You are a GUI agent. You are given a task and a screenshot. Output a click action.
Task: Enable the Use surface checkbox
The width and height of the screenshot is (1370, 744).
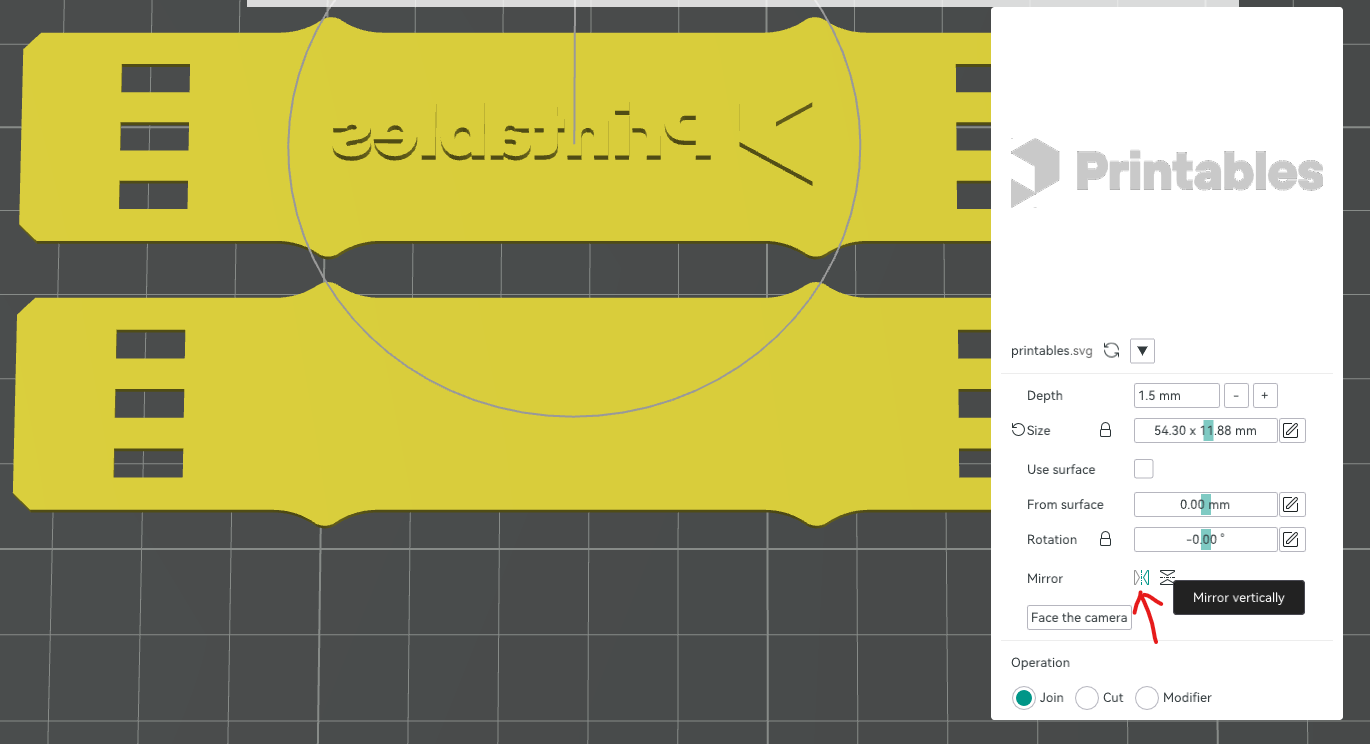tap(1143, 469)
